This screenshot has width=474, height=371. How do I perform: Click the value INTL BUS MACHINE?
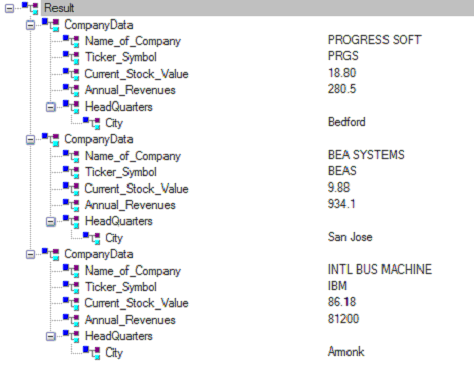[380, 269]
